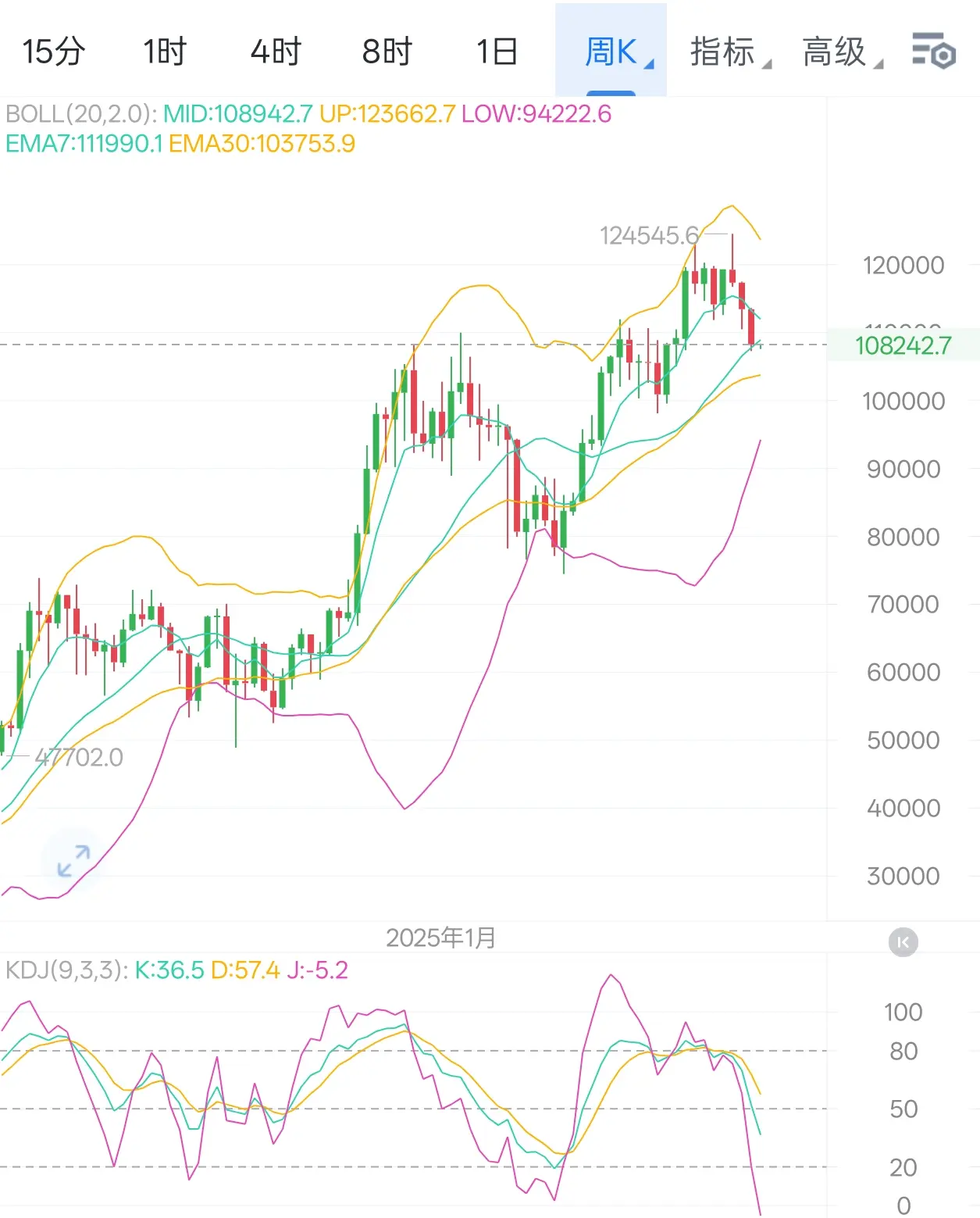Tap the EMA7:111990.1 label

click(84, 144)
